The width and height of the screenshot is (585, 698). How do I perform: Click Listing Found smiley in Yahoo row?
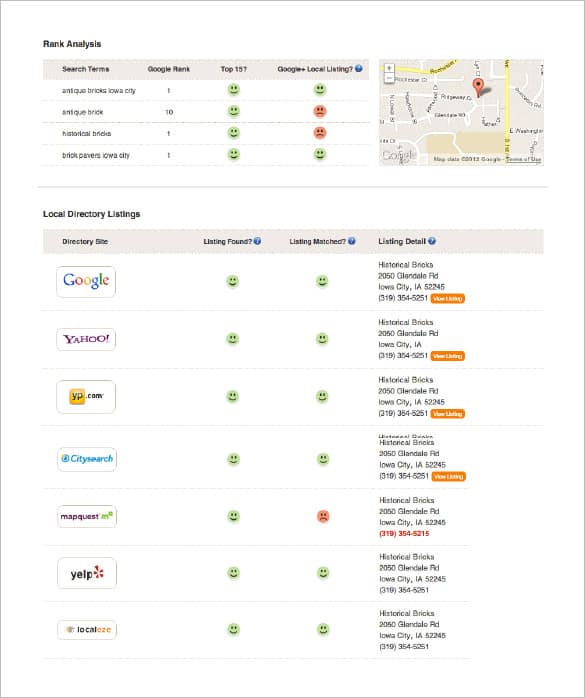click(x=232, y=339)
